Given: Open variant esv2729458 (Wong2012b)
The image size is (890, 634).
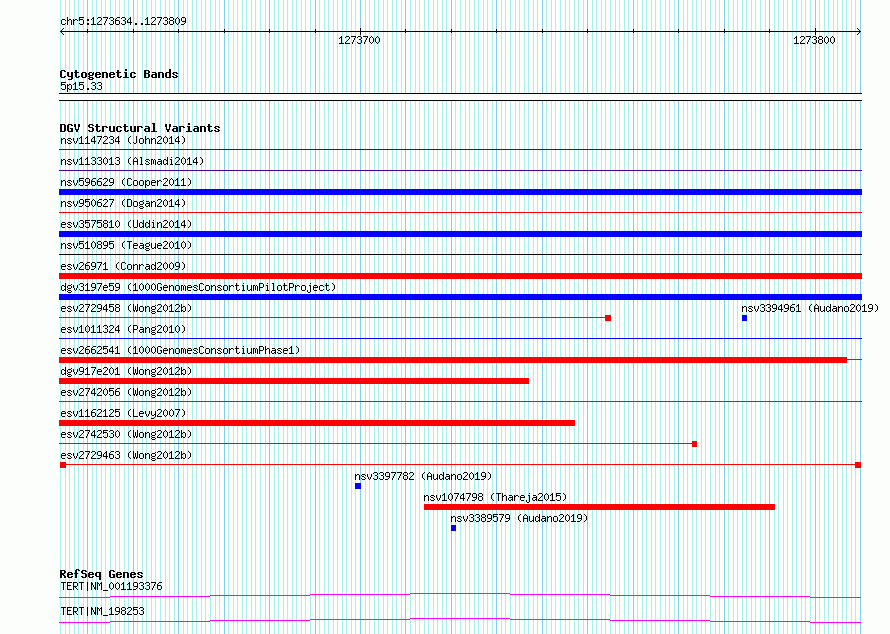Looking at the screenshot, I should (126, 308).
